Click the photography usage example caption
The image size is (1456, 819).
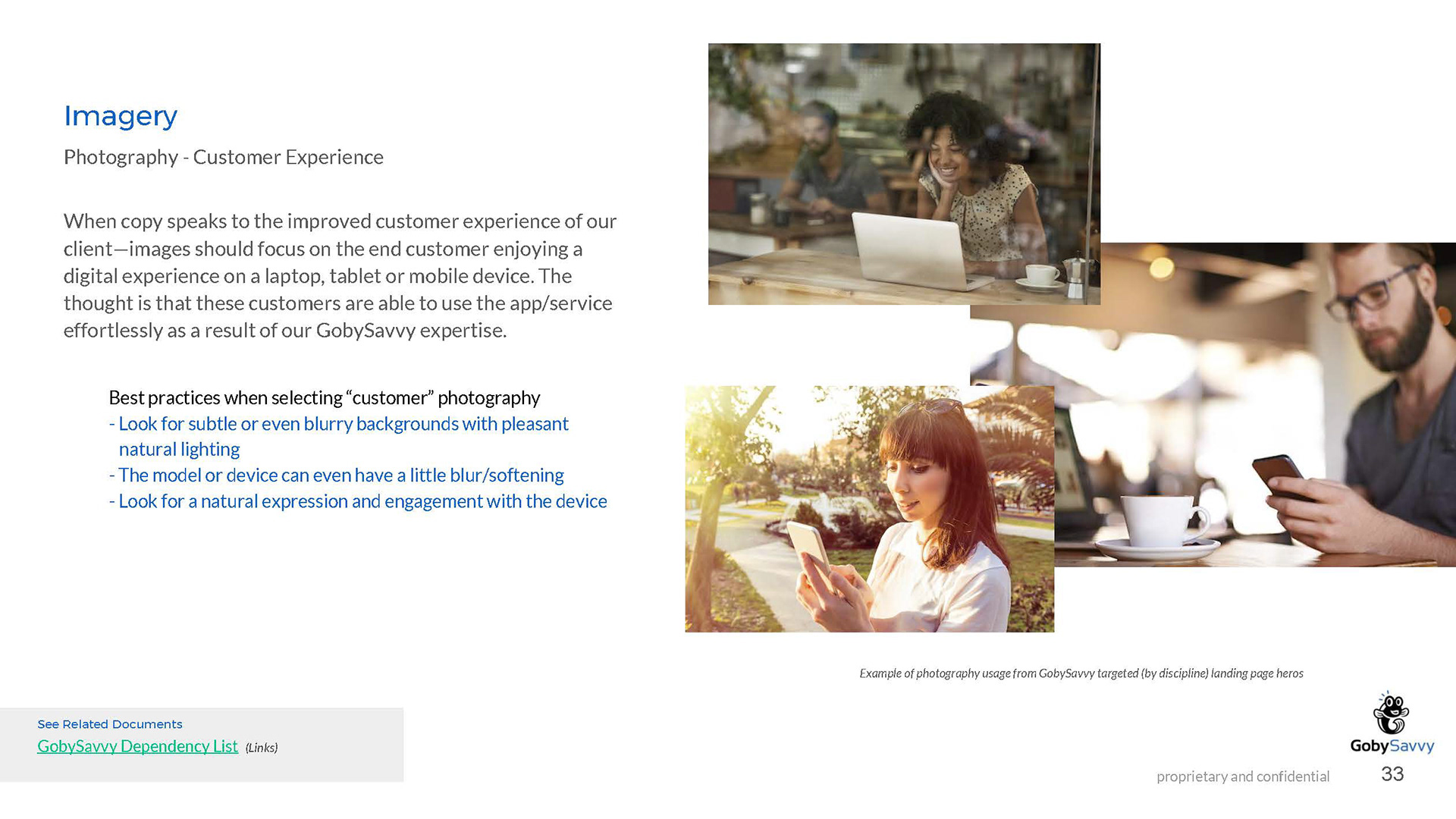click(x=1081, y=673)
